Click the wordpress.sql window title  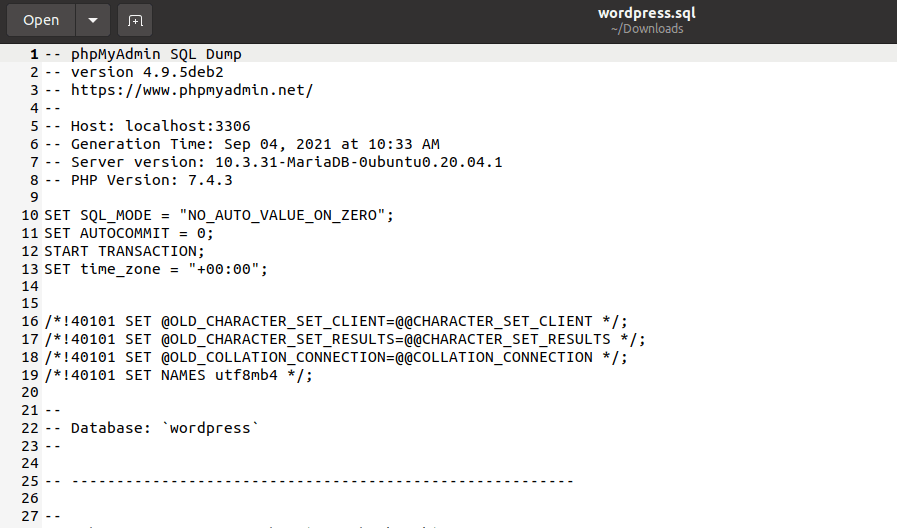pyautogui.click(x=646, y=13)
